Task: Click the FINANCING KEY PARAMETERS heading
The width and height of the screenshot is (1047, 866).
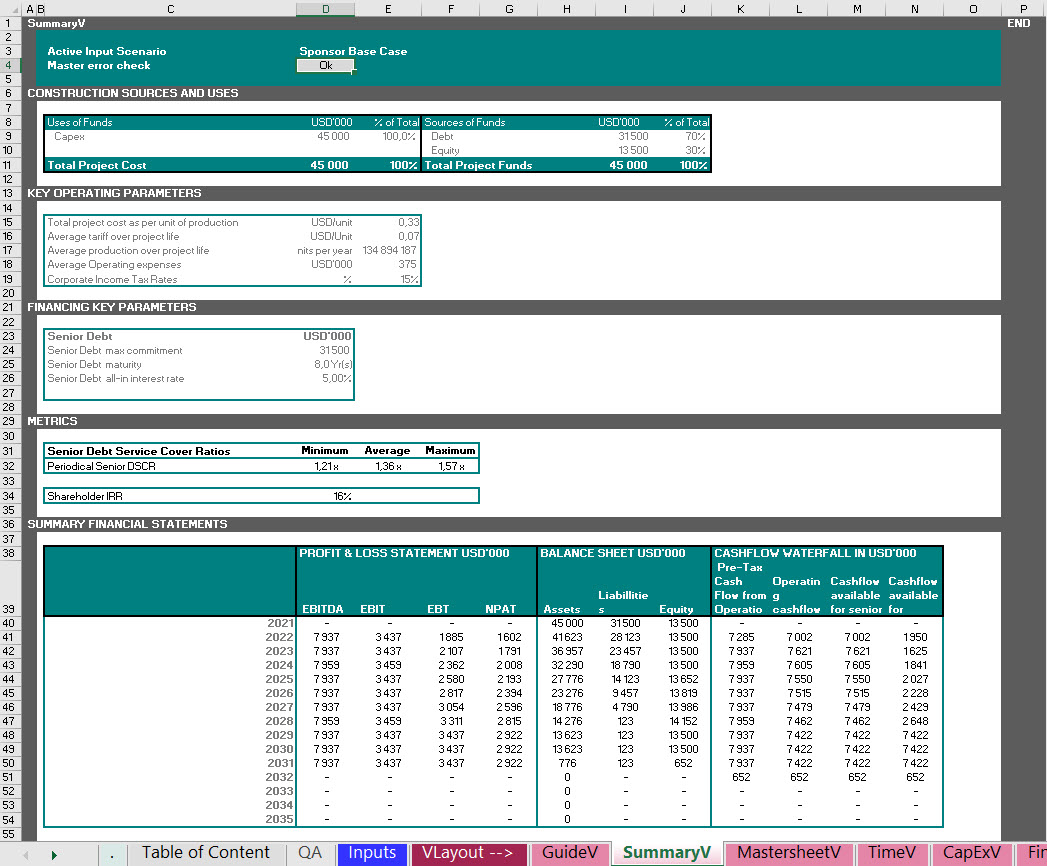Action: (x=112, y=307)
